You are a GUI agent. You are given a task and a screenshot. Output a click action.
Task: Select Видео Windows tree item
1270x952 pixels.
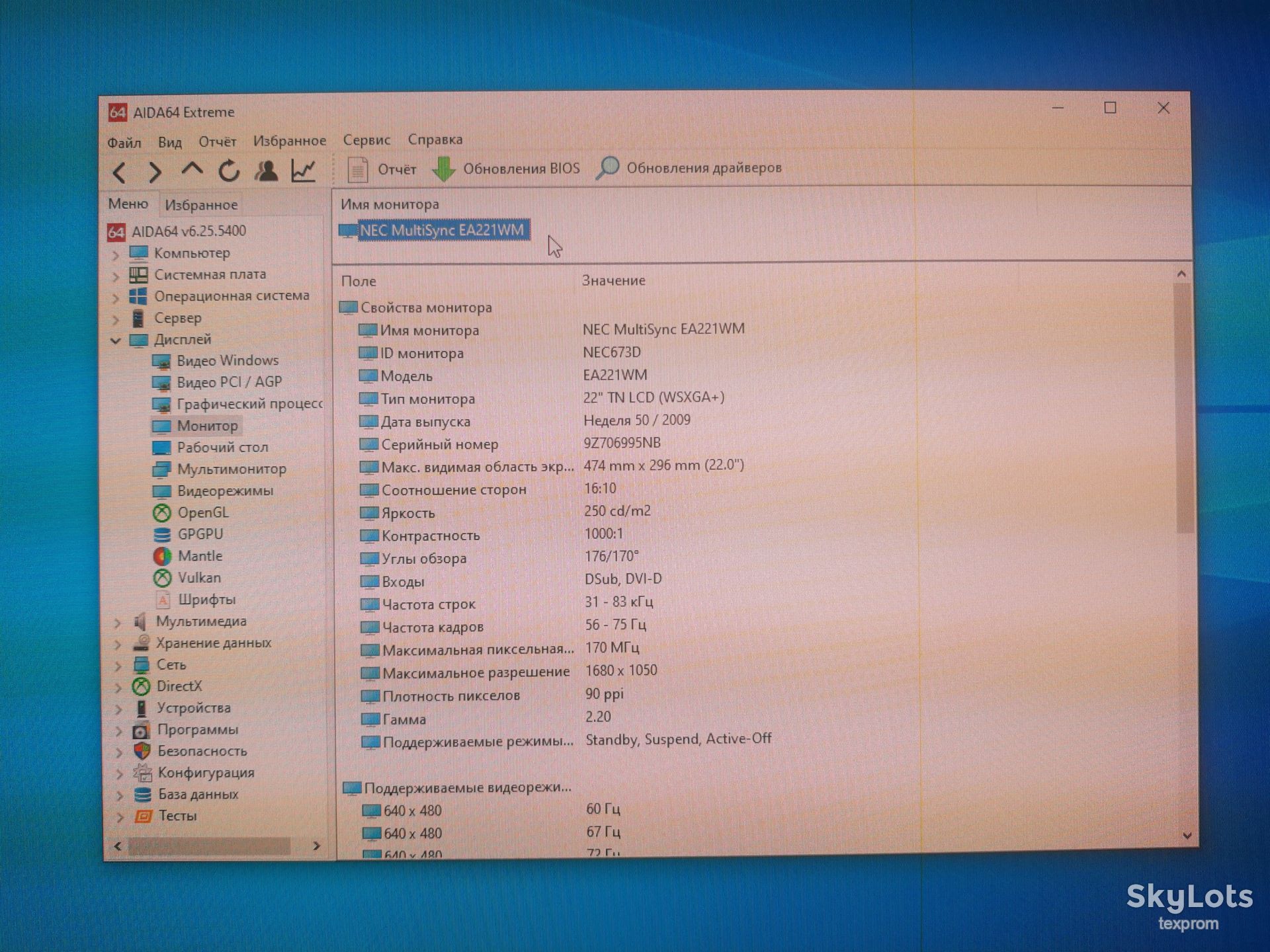pos(216,361)
